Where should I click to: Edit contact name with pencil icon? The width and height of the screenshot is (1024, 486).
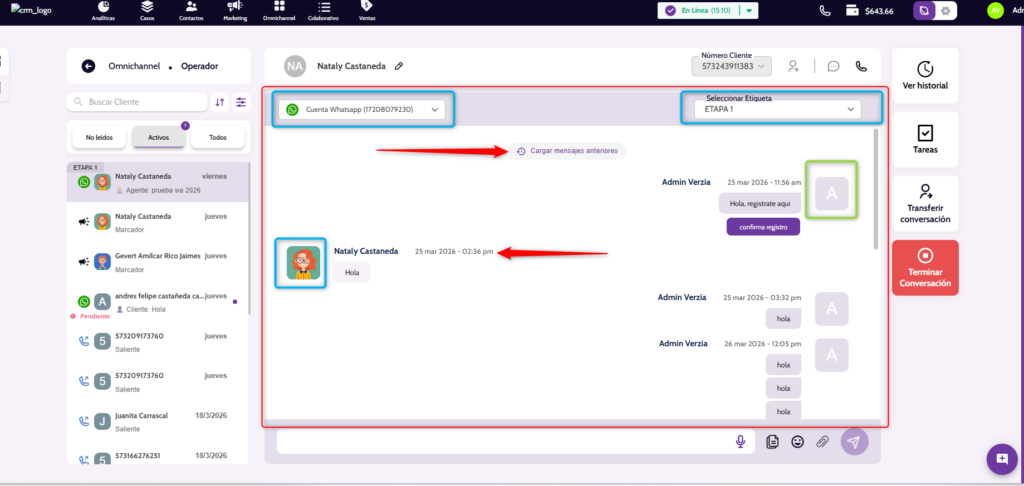[x=399, y=66]
